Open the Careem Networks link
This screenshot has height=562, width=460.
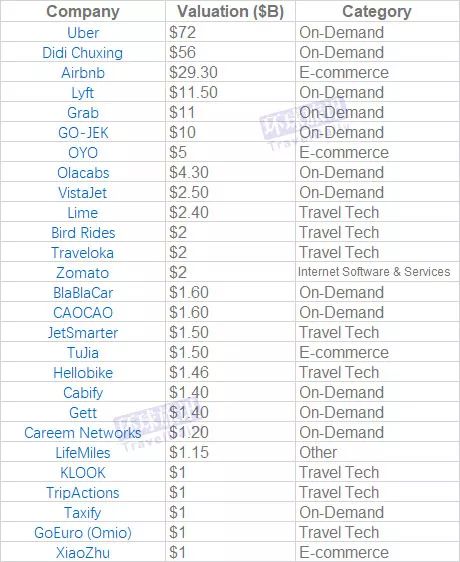(83, 433)
